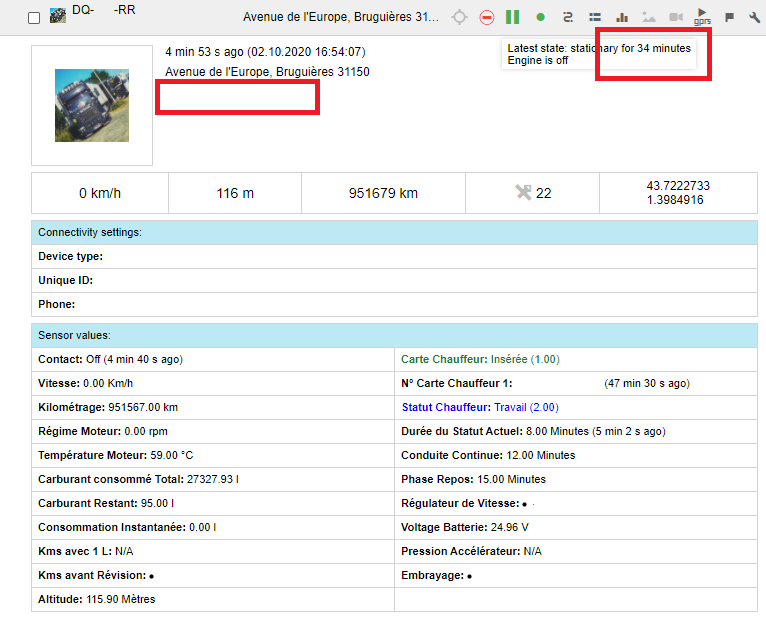This screenshot has width=766, height=617.
Task: Click the green connection status dot
Action: (540, 17)
